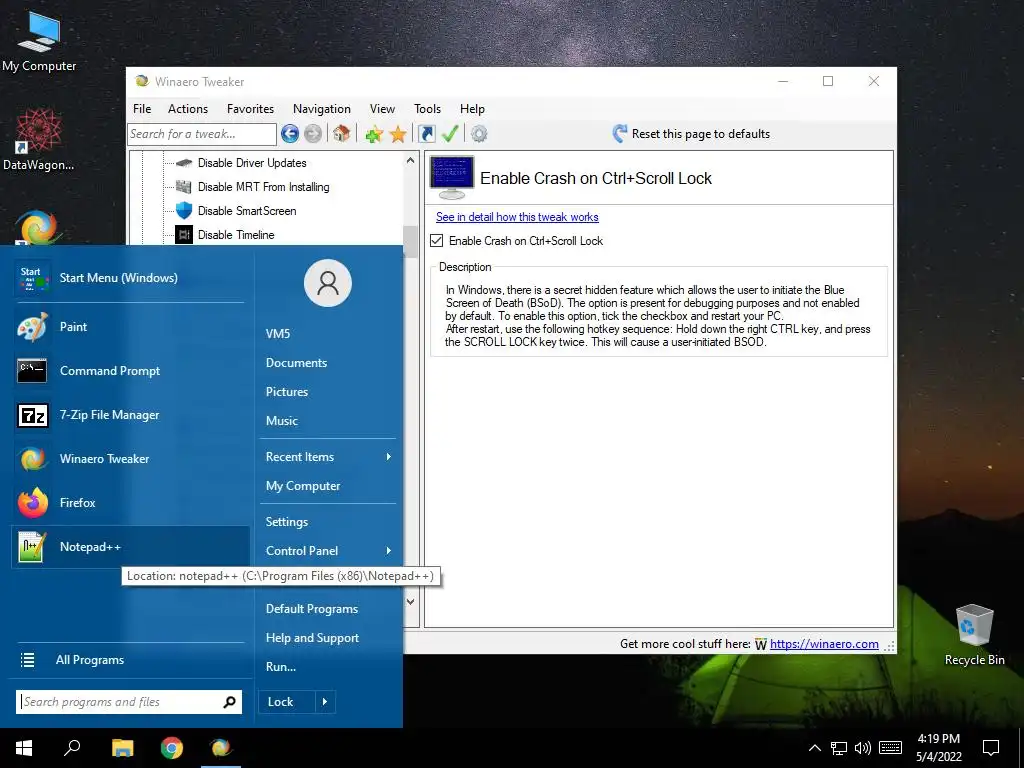Viewport: 1024px width, 768px height.
Task: Open the Run... dialog
Action: [328, 667]
